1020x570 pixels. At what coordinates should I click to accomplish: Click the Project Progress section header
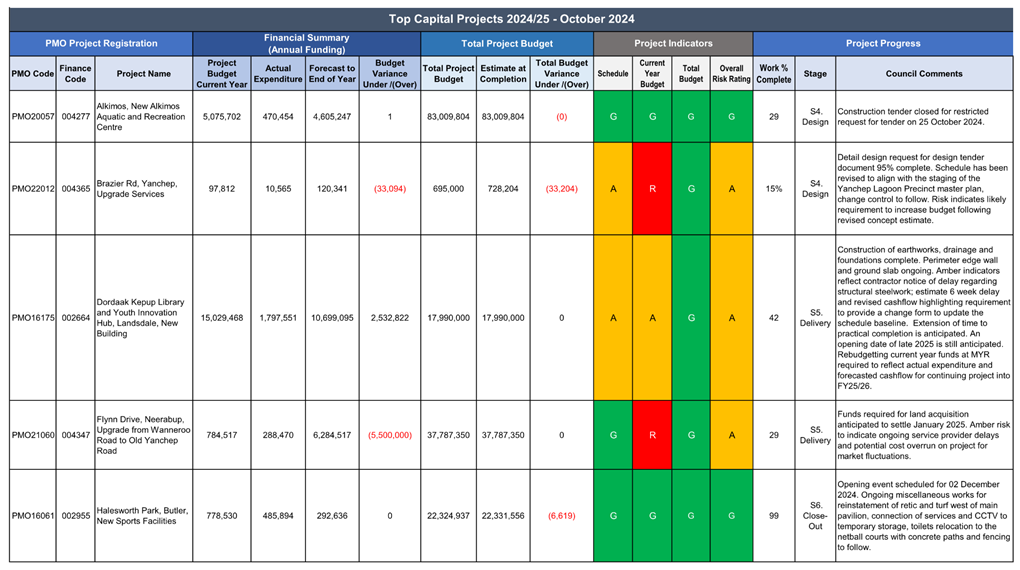883,44
